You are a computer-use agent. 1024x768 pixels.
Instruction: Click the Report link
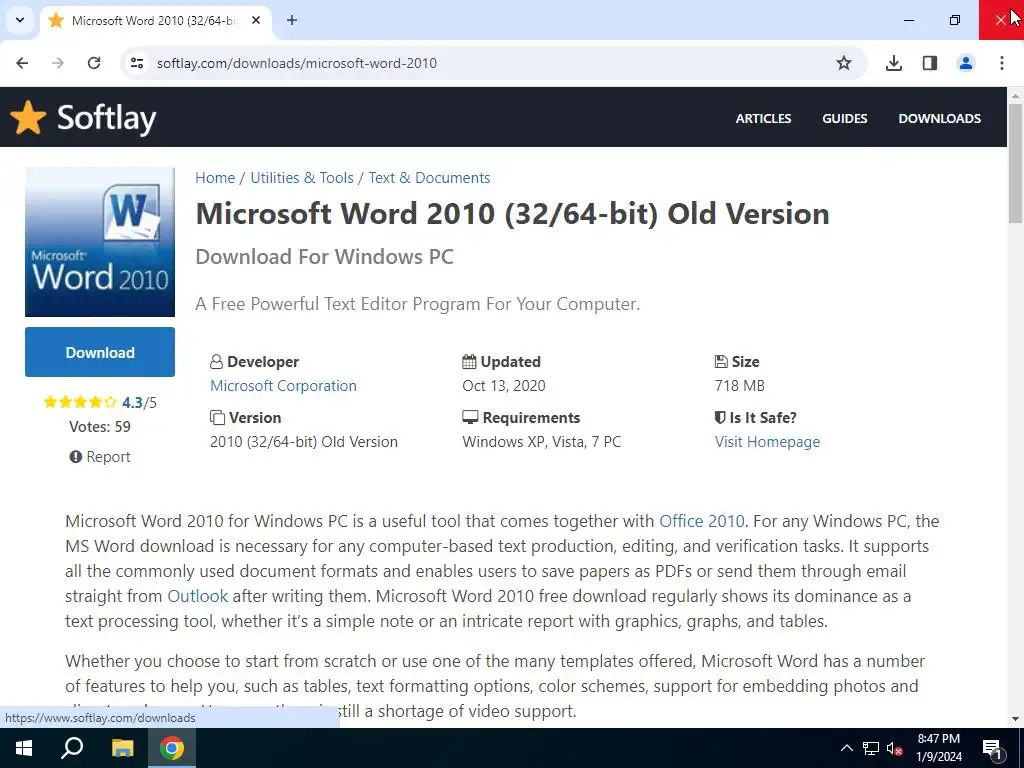(x=108, y=456)
